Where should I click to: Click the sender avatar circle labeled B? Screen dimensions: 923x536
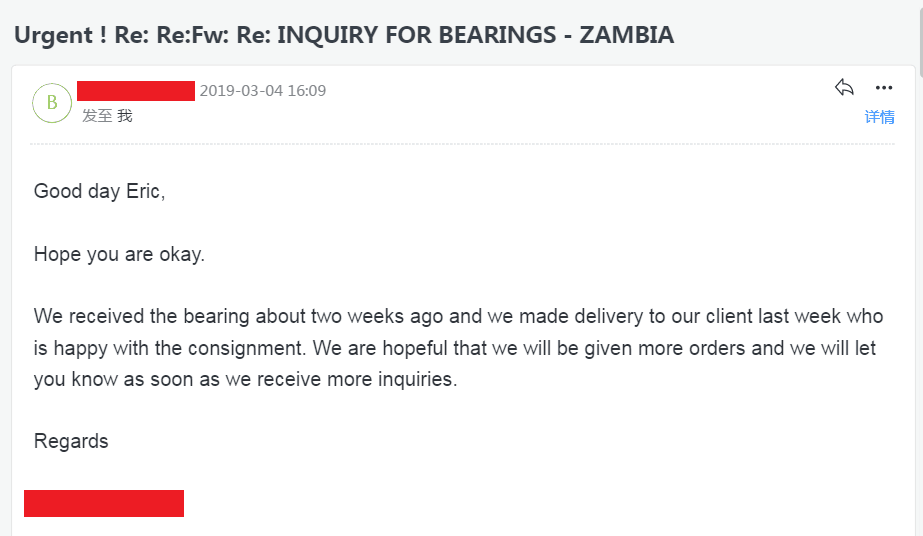[52, 103]
